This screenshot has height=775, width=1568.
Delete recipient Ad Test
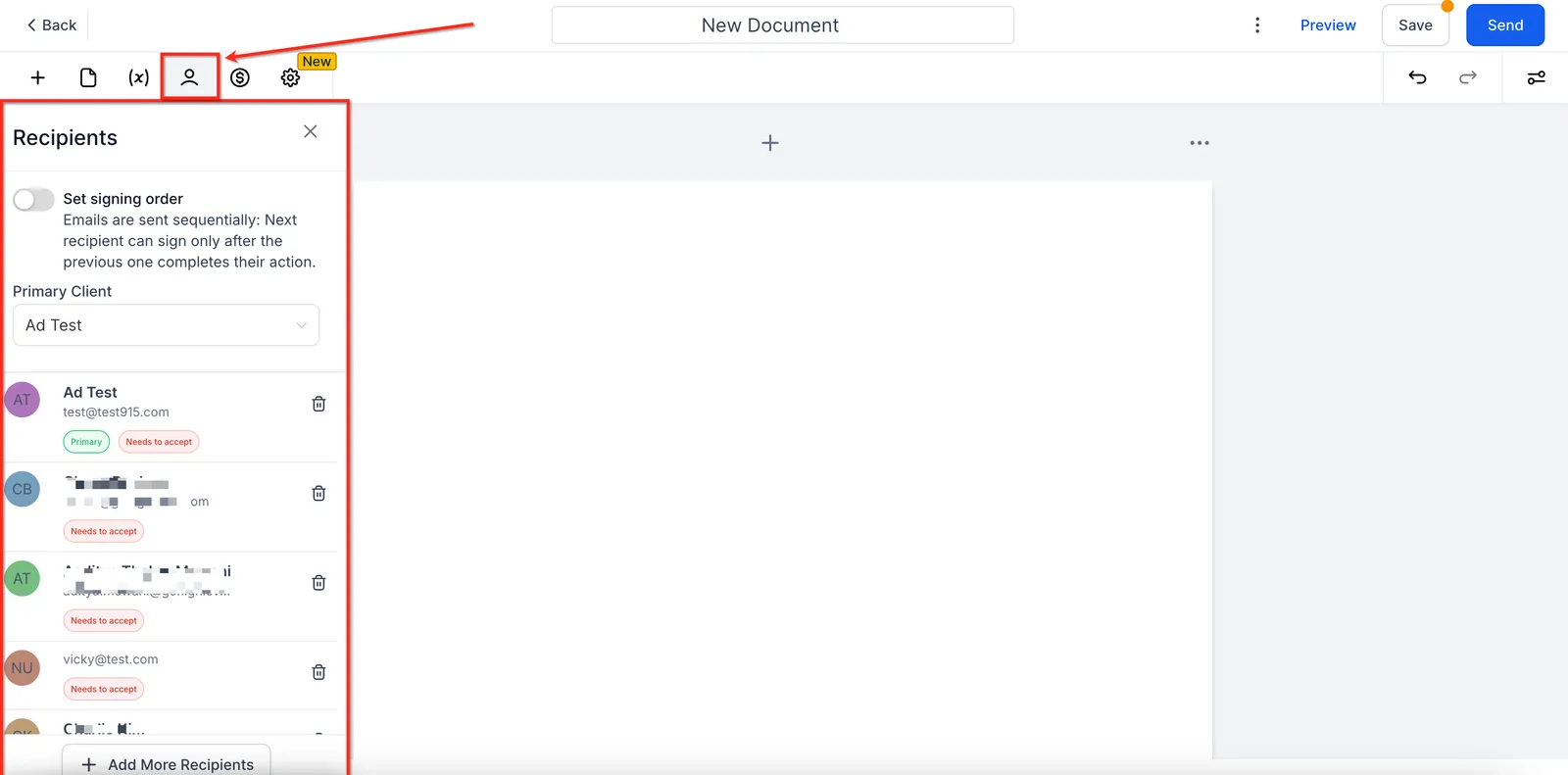coord(318,404)
